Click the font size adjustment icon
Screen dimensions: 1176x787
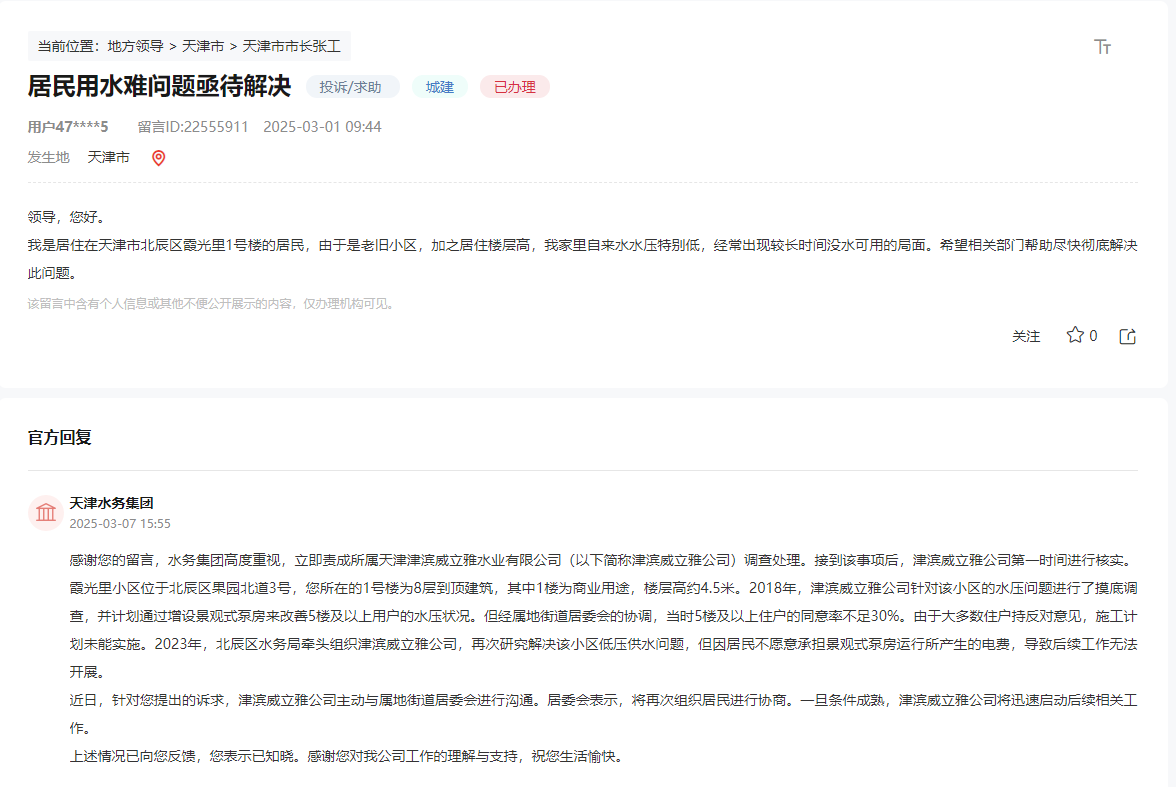tap(1102, 47)
